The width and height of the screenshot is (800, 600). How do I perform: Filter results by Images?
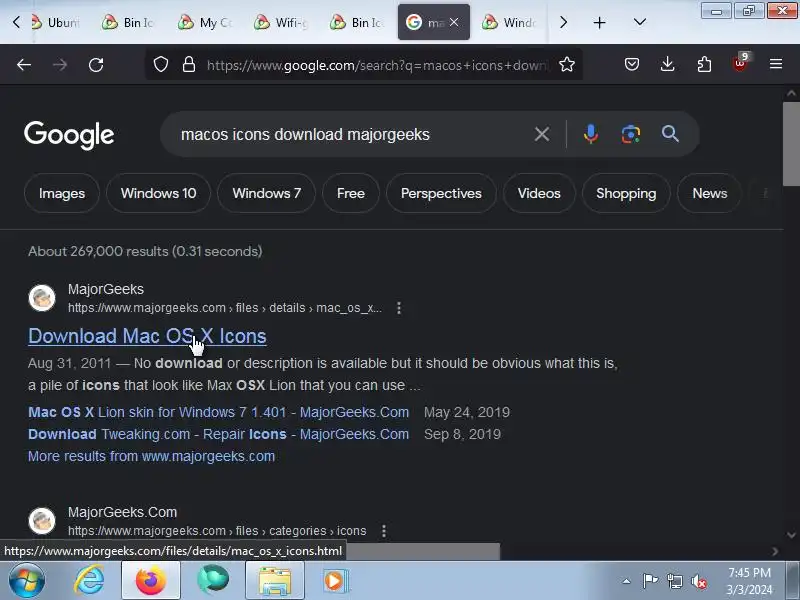tap(62, 193)
